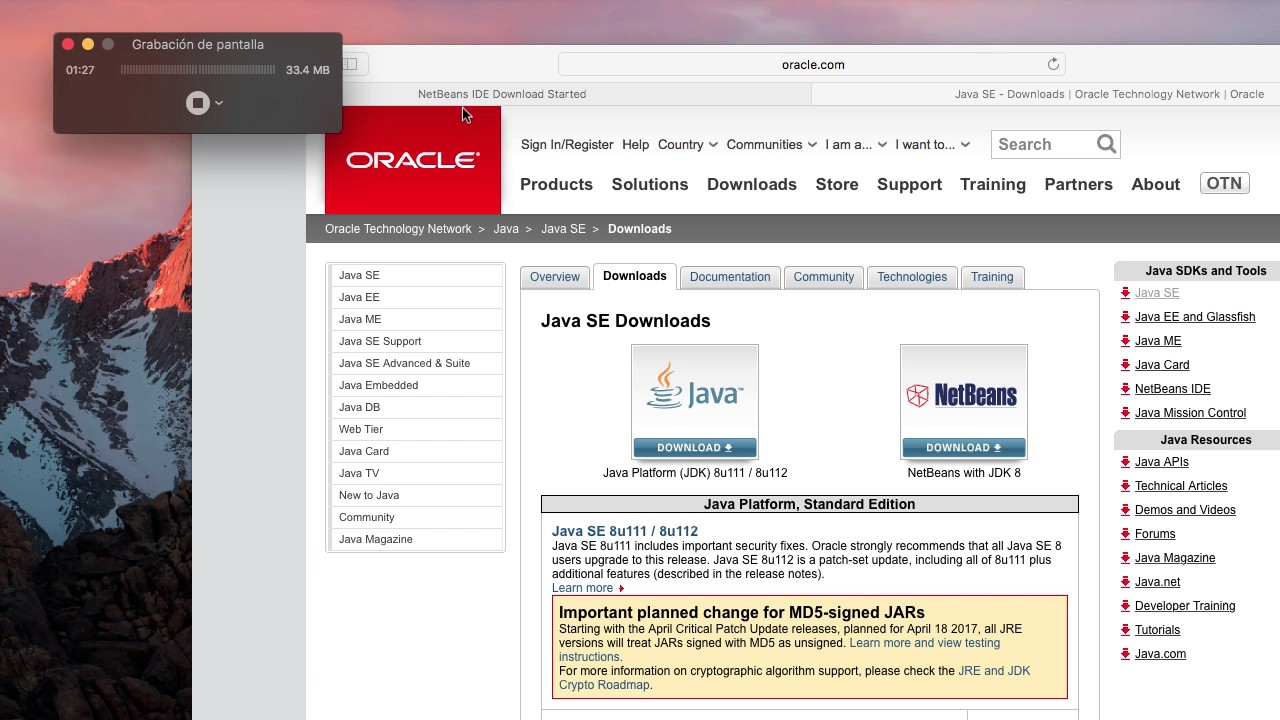Click arrow icon beside Java.net
1280x720 pixels.
1125,582
